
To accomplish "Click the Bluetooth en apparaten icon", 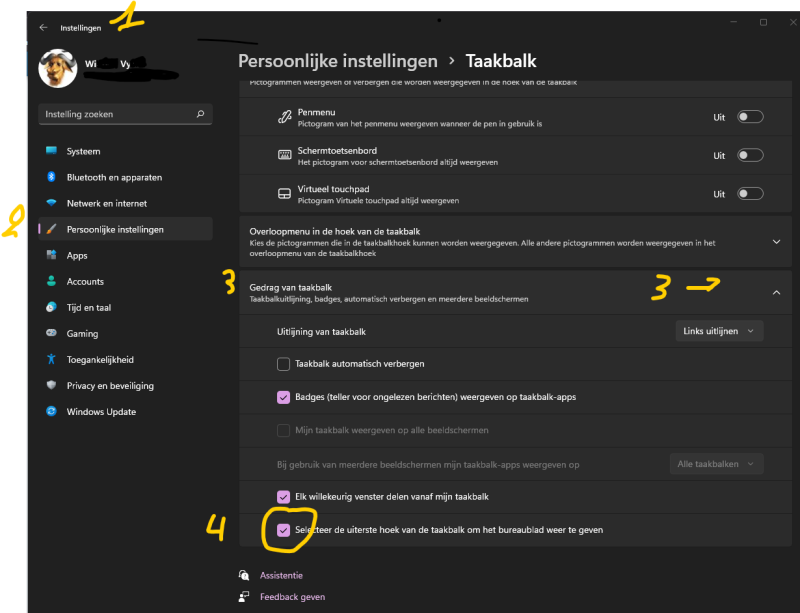I will click(52, 178).
